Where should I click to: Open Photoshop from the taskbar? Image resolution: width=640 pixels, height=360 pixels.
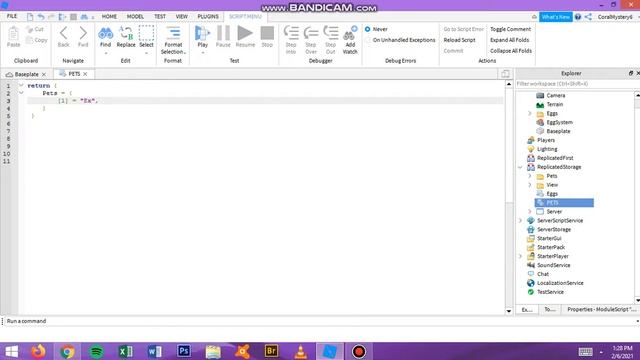pos(184,351)
